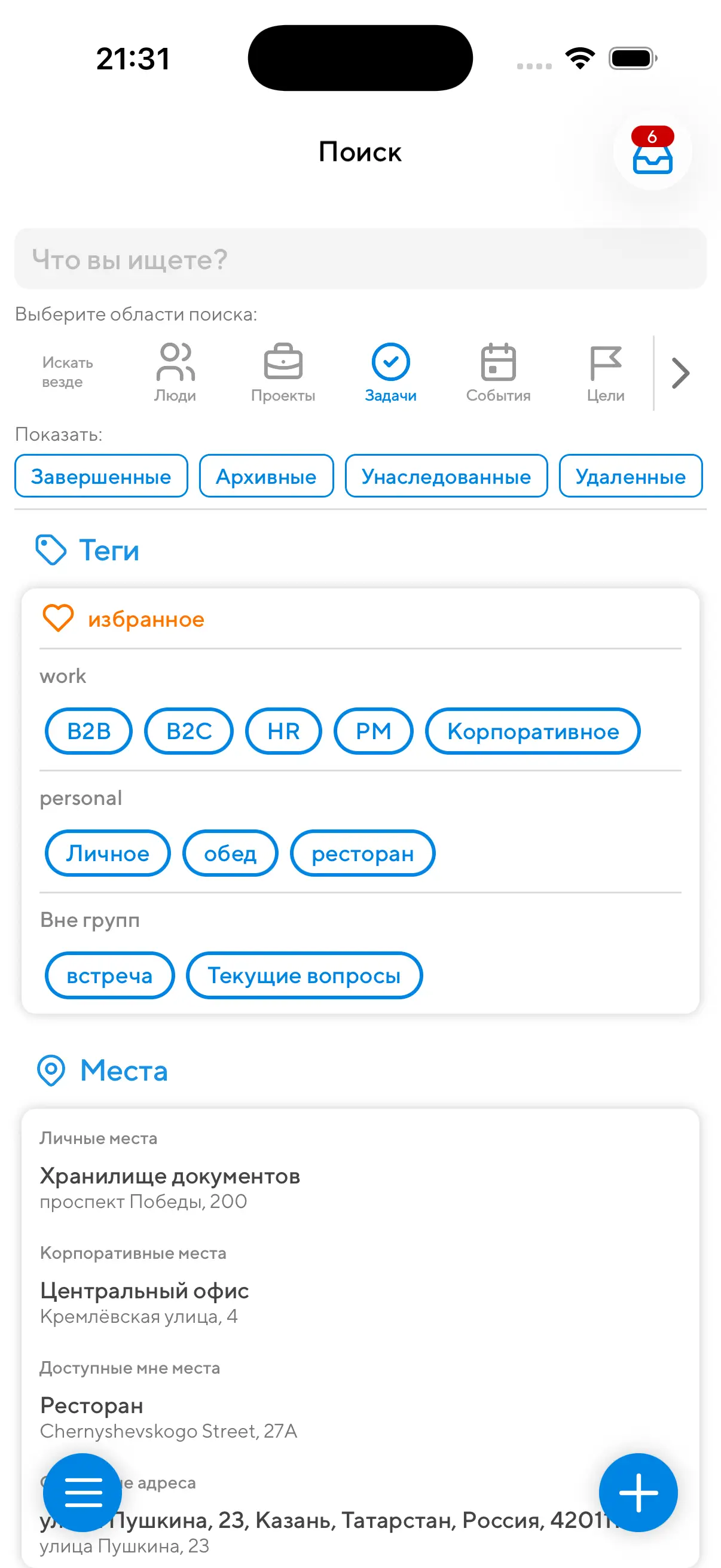
Task: Tap the search input field
Action: 360,260
